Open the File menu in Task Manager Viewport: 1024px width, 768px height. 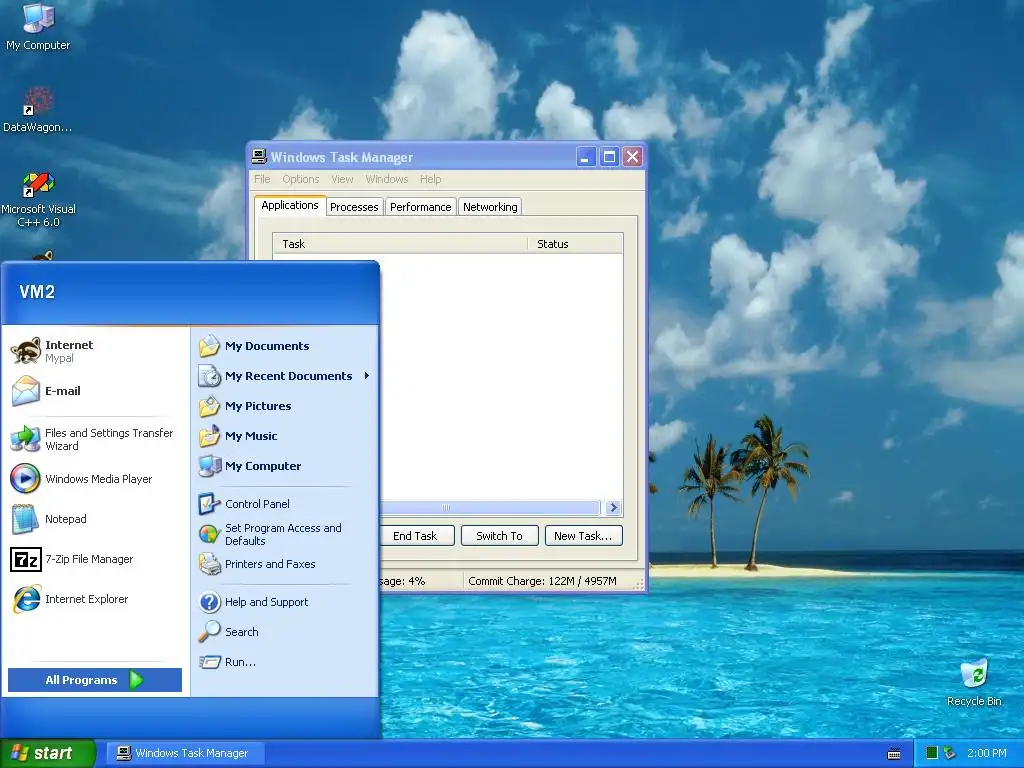tap(262, 179)
